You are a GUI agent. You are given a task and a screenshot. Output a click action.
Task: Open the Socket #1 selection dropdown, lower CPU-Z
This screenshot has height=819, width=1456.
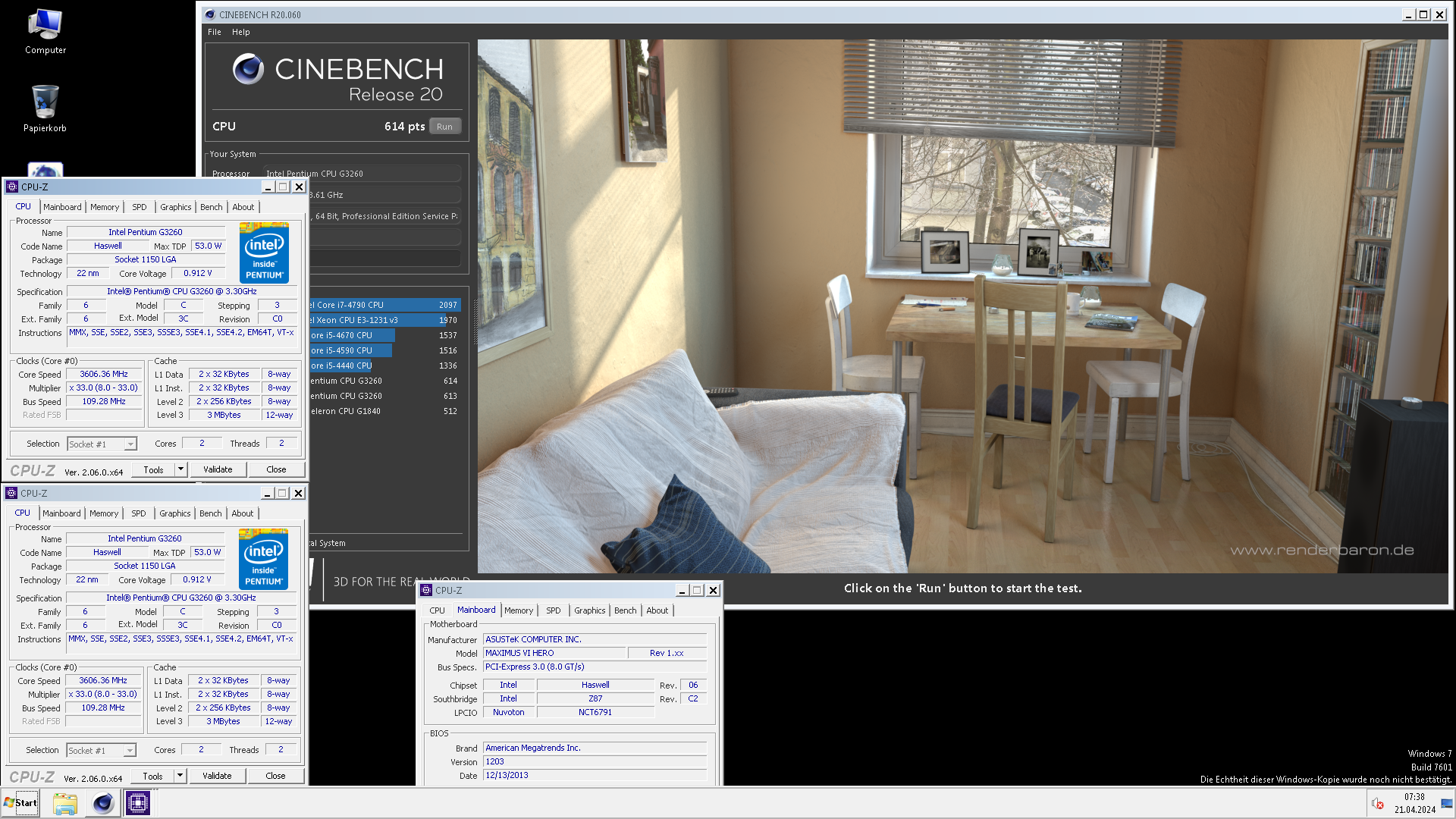101,751
